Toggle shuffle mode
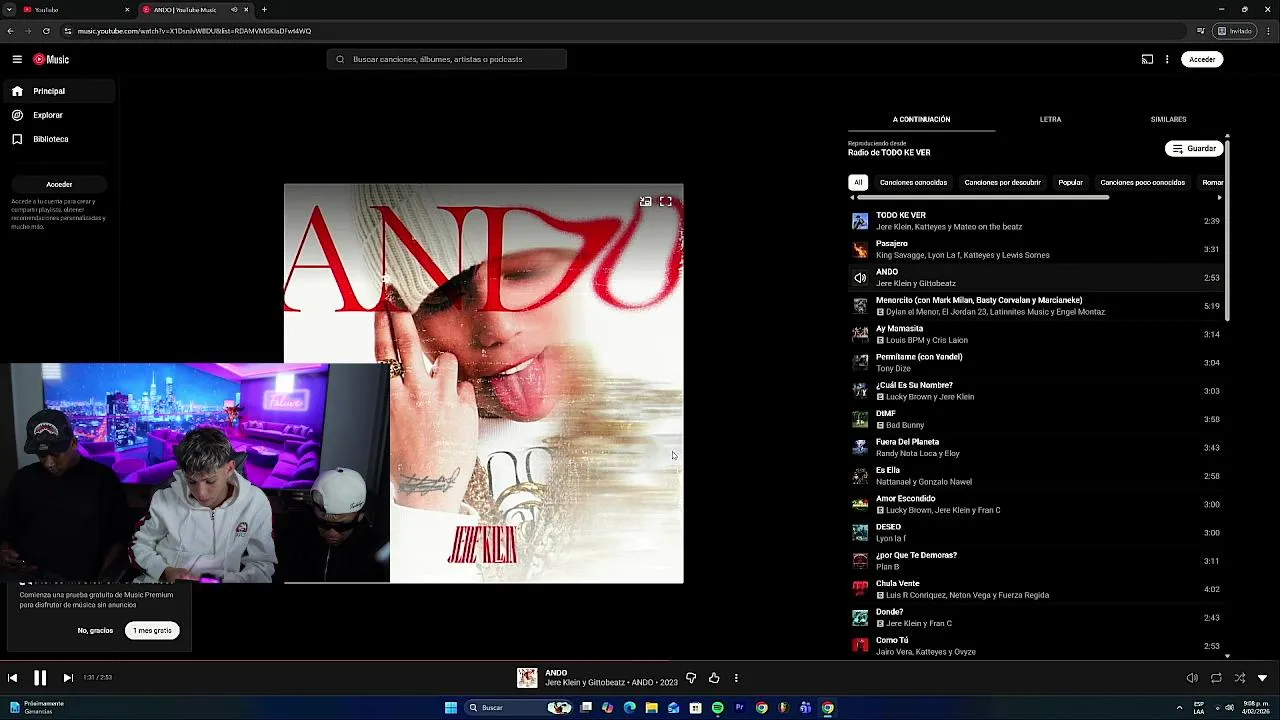The height and width of the screenshot is (720, 1280). tap(1239, 678)
